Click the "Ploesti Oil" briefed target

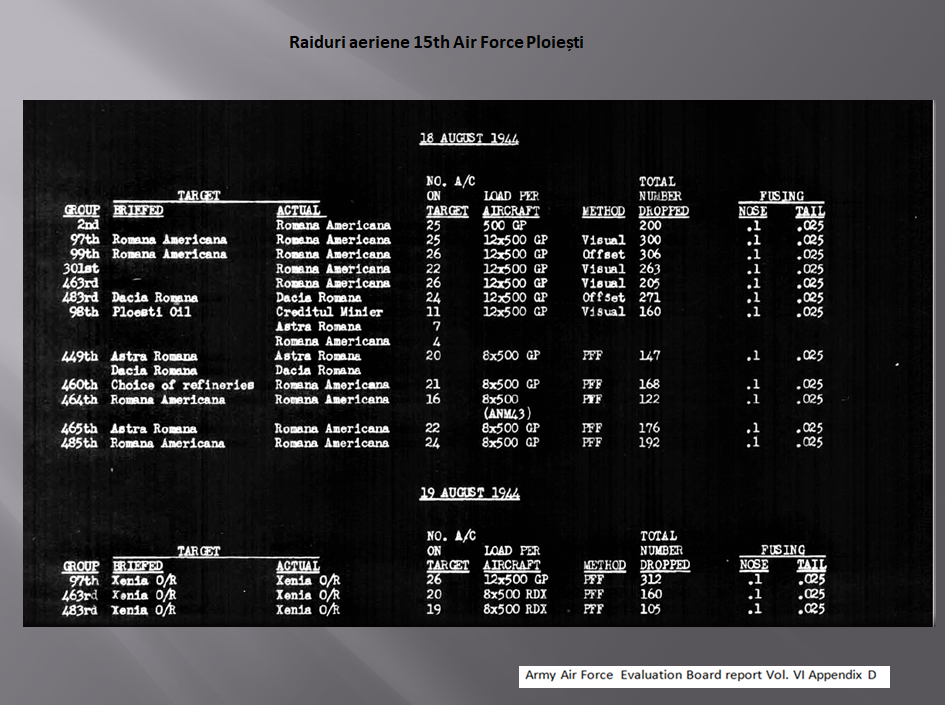coord(151,312)
